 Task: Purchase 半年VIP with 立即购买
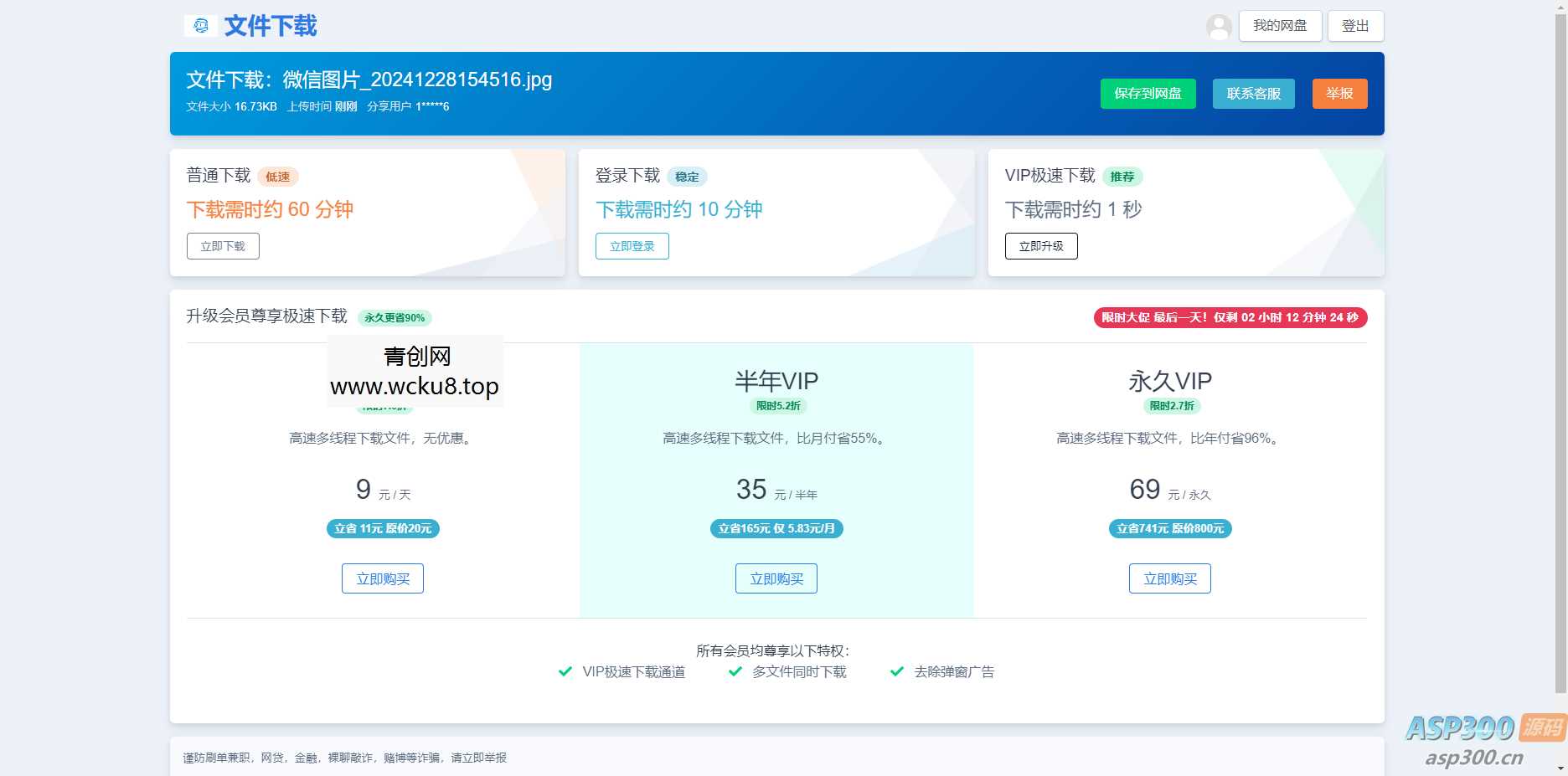pyautogui.click(x=776, y=578)
